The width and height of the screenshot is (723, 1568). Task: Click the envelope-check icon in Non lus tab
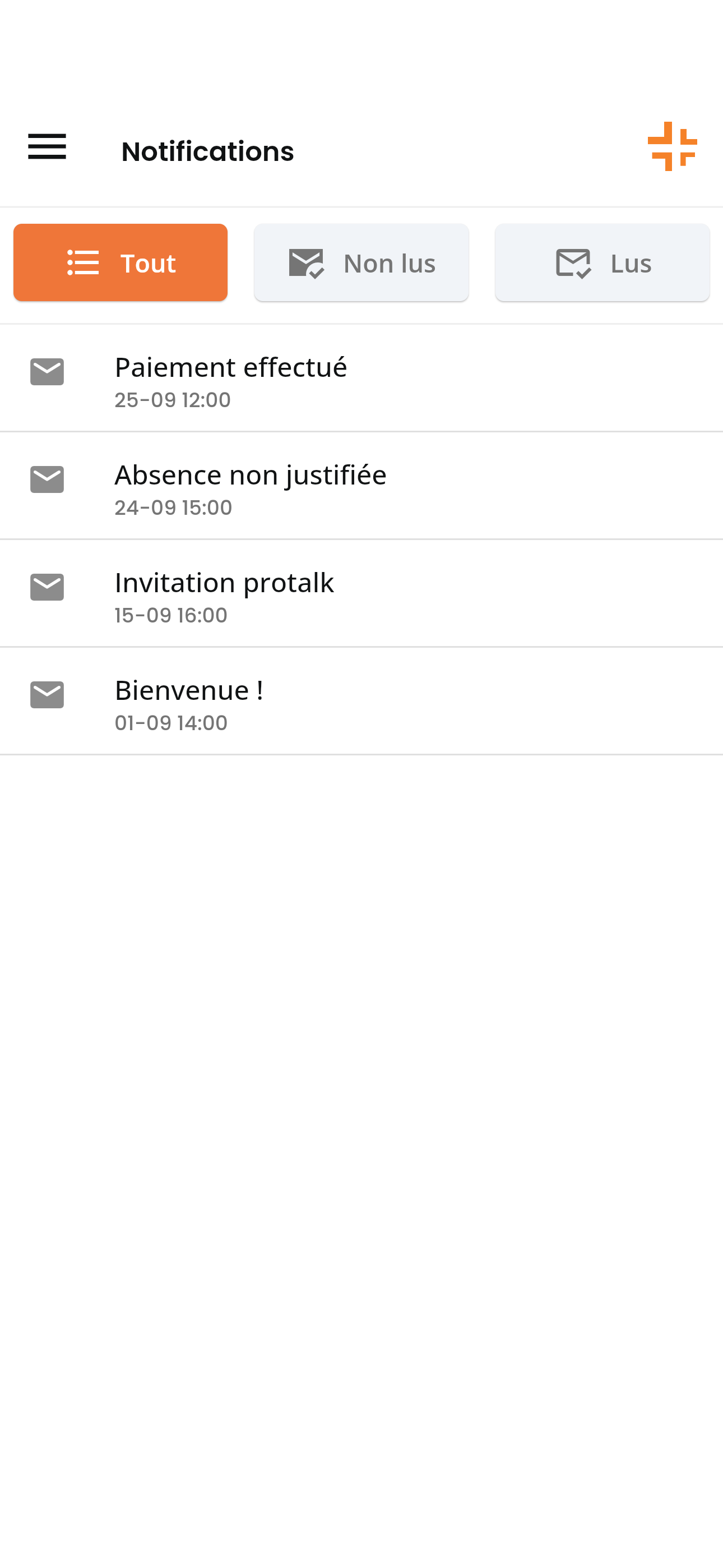(306, 263)
